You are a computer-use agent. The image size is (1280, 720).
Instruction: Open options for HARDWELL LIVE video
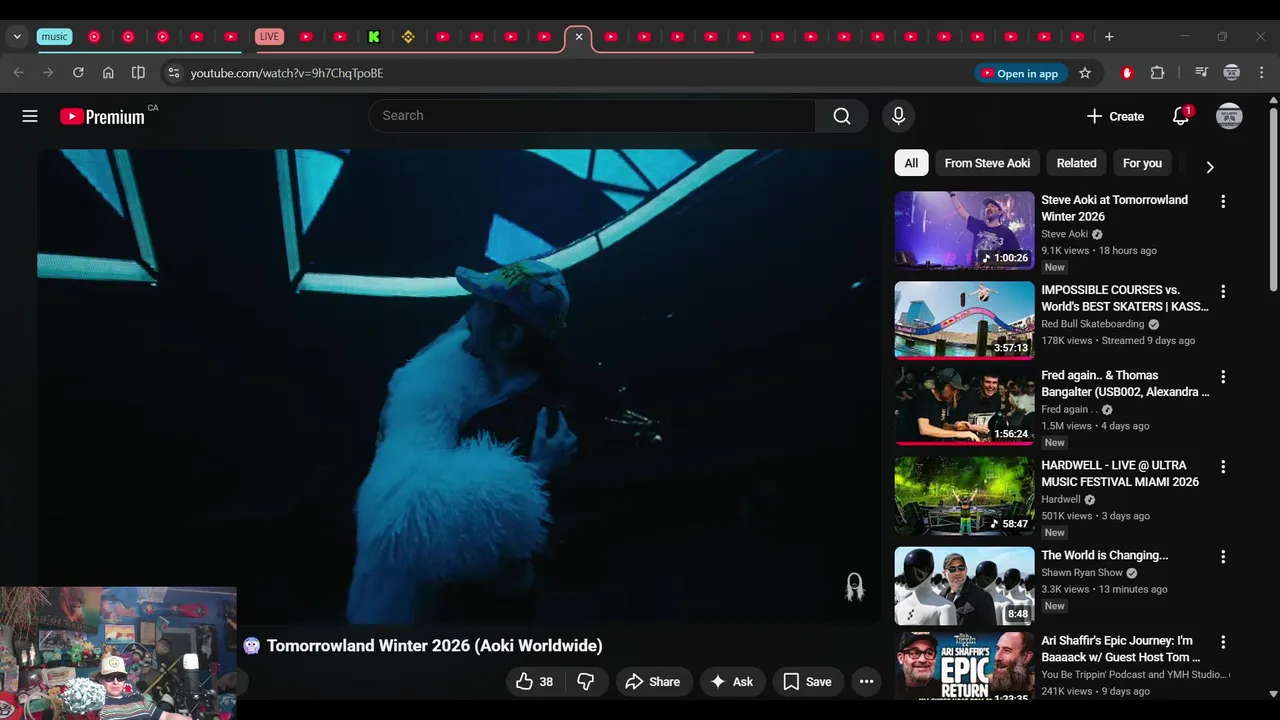coord(1222,467)
